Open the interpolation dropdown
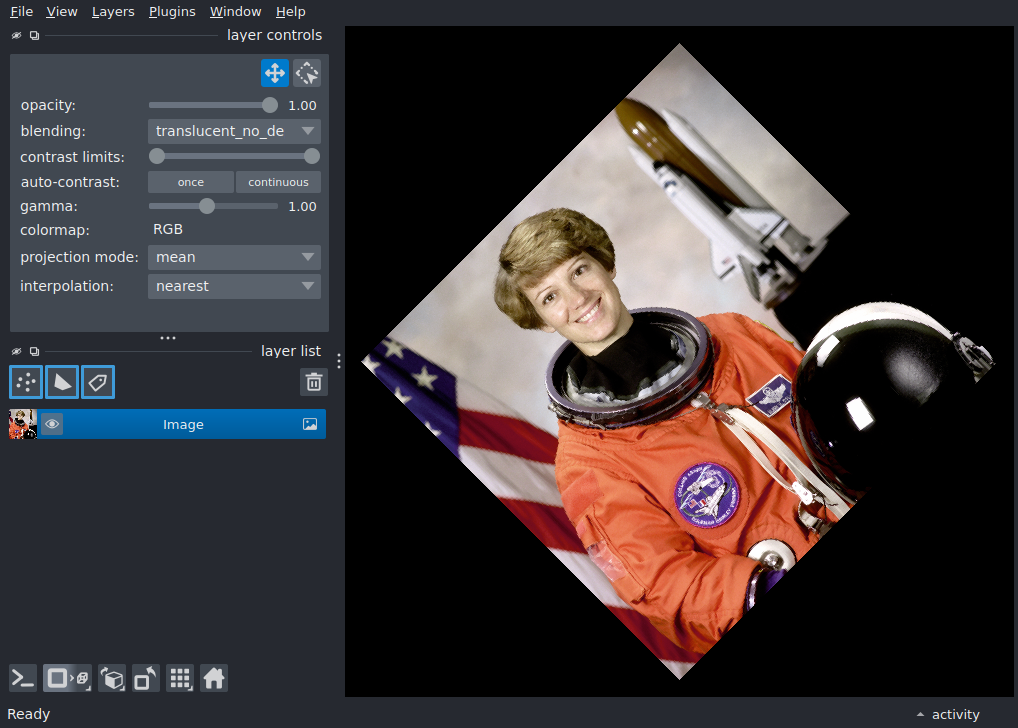Screen dimensions: 1018x728 234,286
